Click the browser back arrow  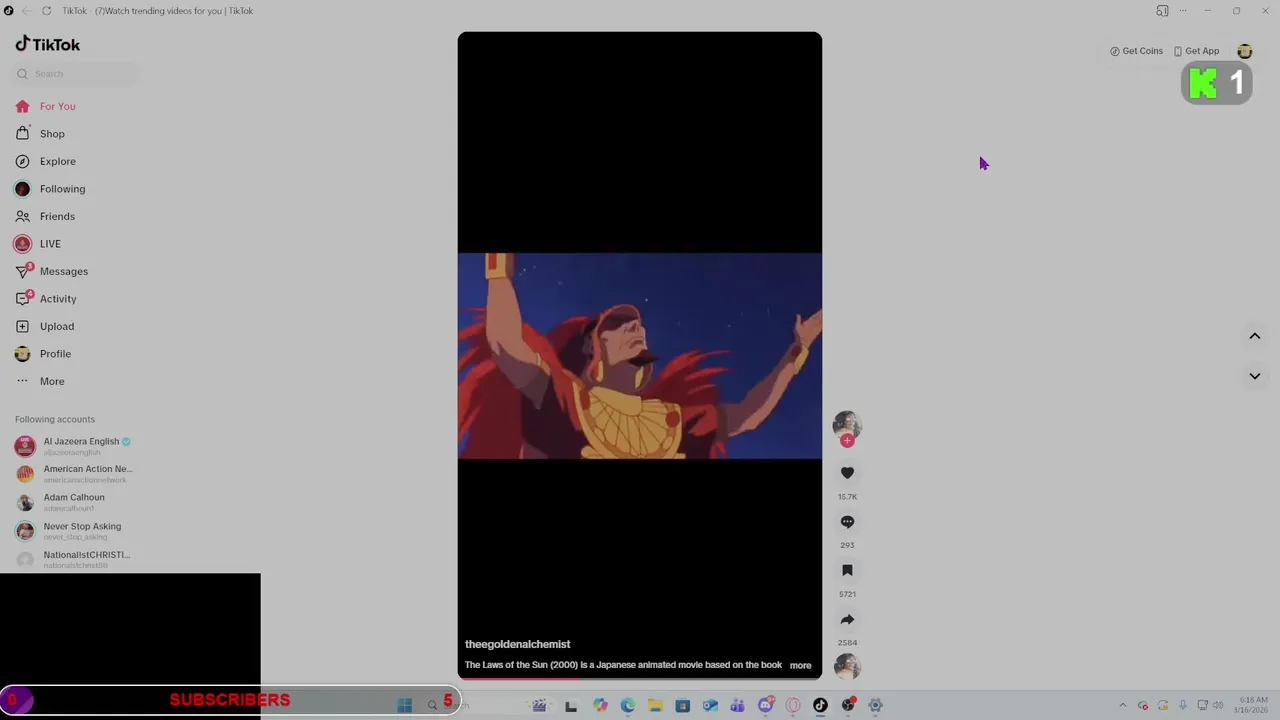[x=26, y=11]
